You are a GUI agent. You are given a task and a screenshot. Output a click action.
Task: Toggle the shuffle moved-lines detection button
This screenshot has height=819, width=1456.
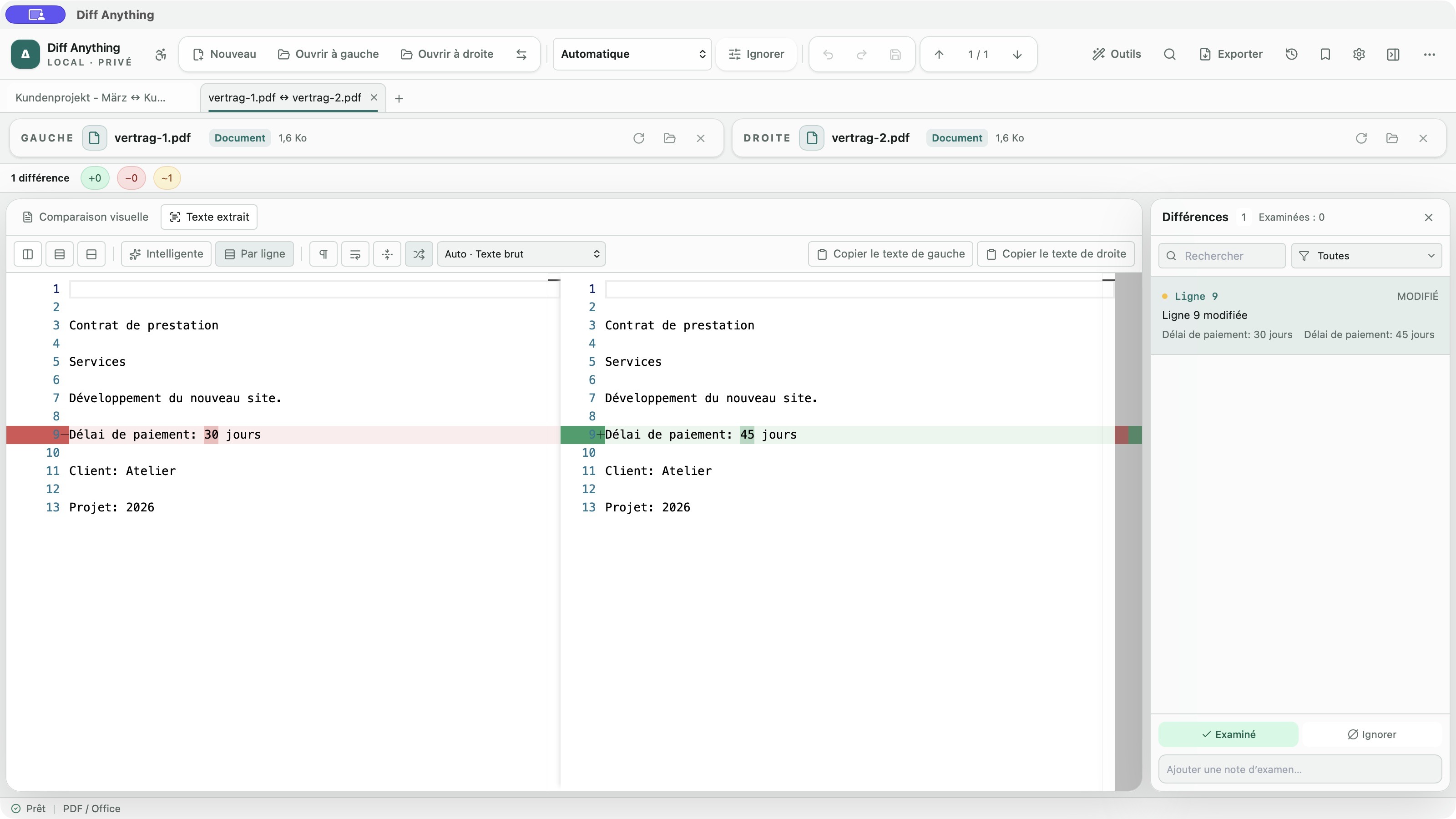419,254
